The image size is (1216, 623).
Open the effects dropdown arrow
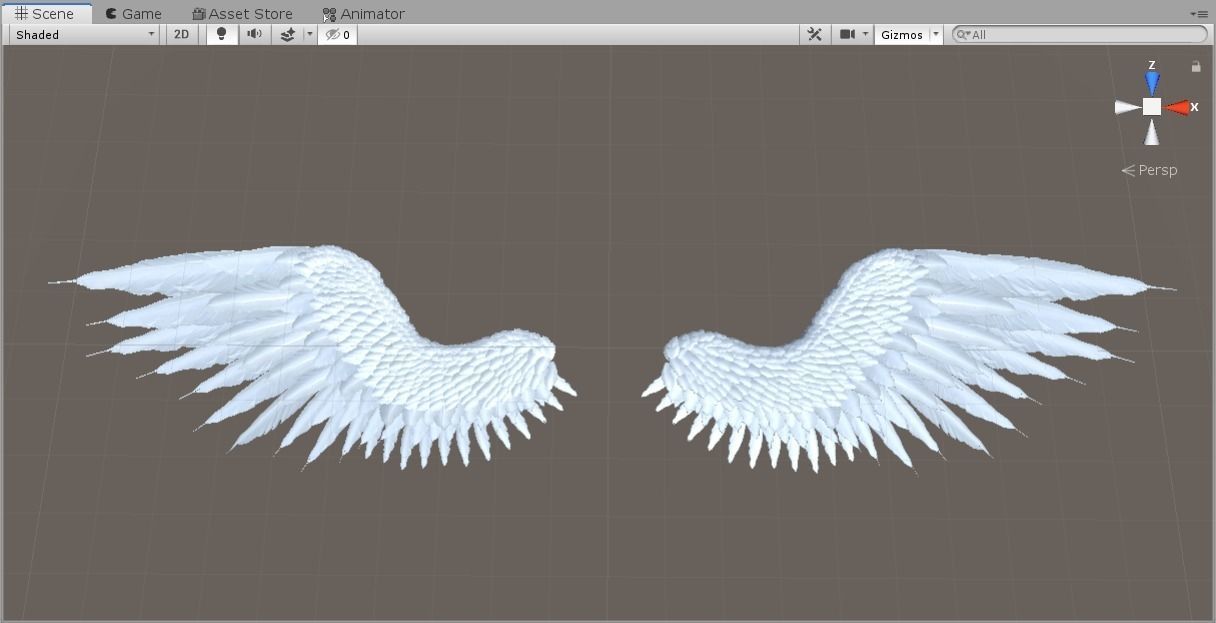pos(309,34)
